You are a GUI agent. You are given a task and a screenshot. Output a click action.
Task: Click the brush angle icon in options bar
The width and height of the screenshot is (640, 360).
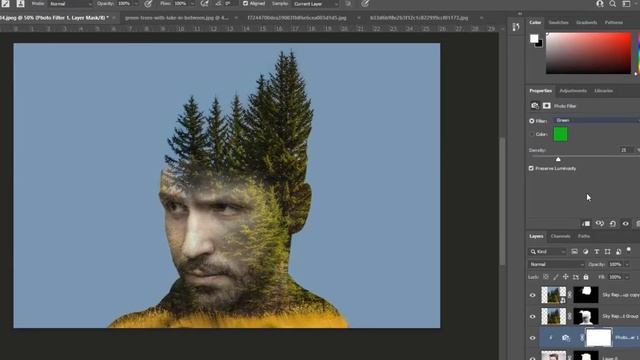click(x=219, y=4)
